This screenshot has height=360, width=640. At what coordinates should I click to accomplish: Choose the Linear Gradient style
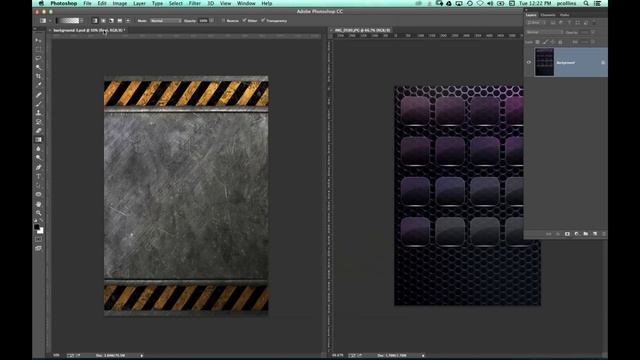pyautogui.click(x=95, y=20)
